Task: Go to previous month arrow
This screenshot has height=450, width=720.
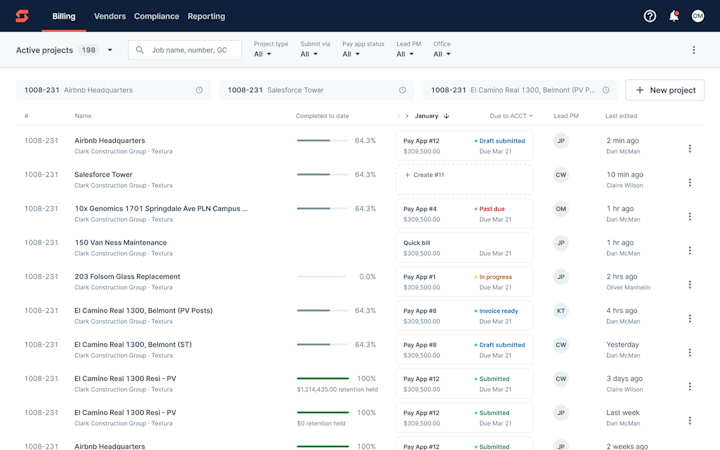Action: 399,116
